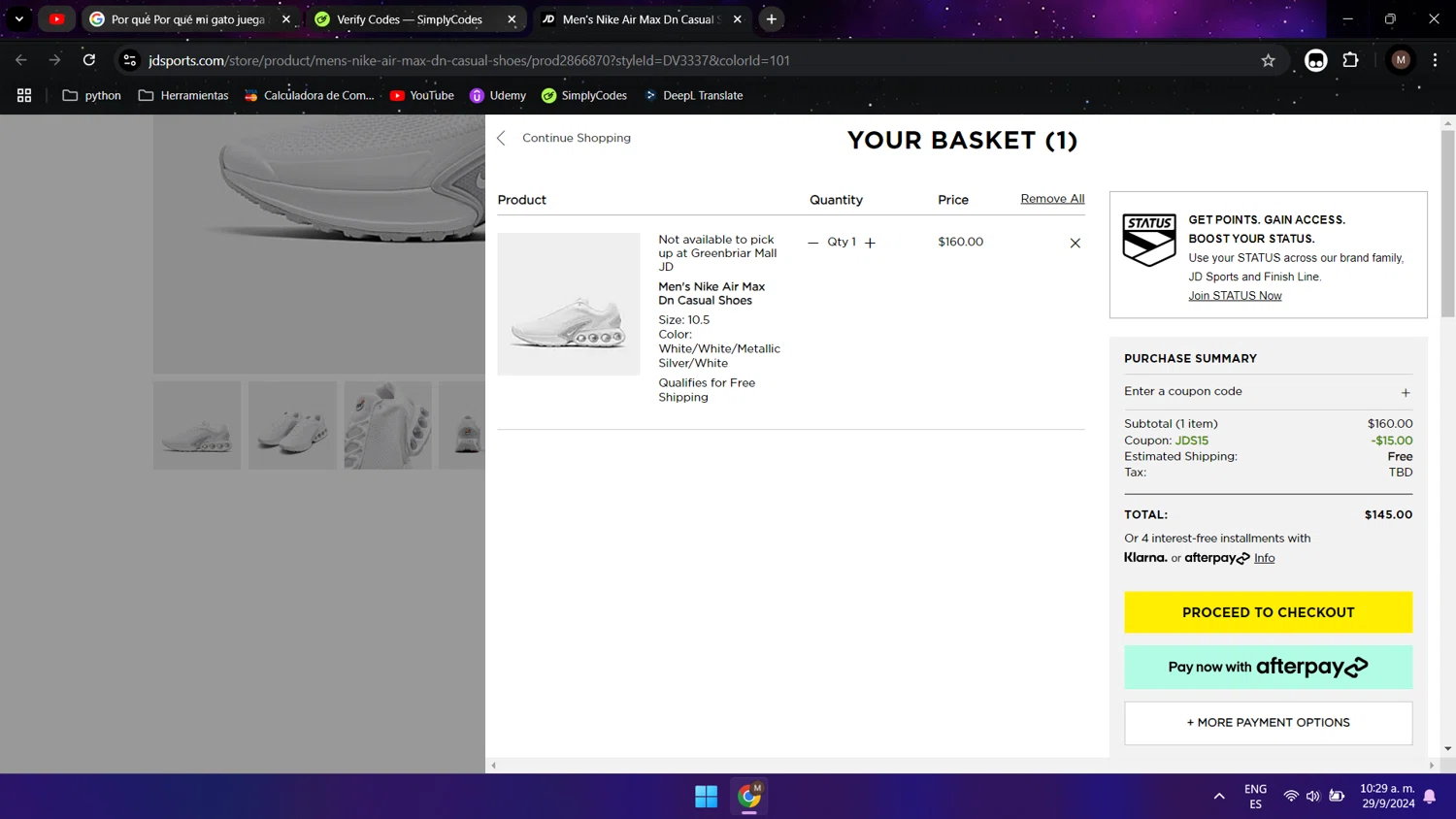Viewport: 1456px width, 819px height.
Task: Open the apps grid in bookmarks bar
Action: (x=24, y=95)
